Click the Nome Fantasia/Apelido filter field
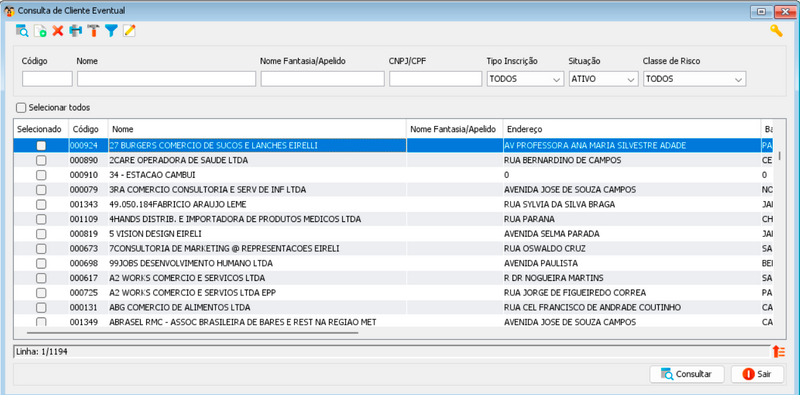 322,79
